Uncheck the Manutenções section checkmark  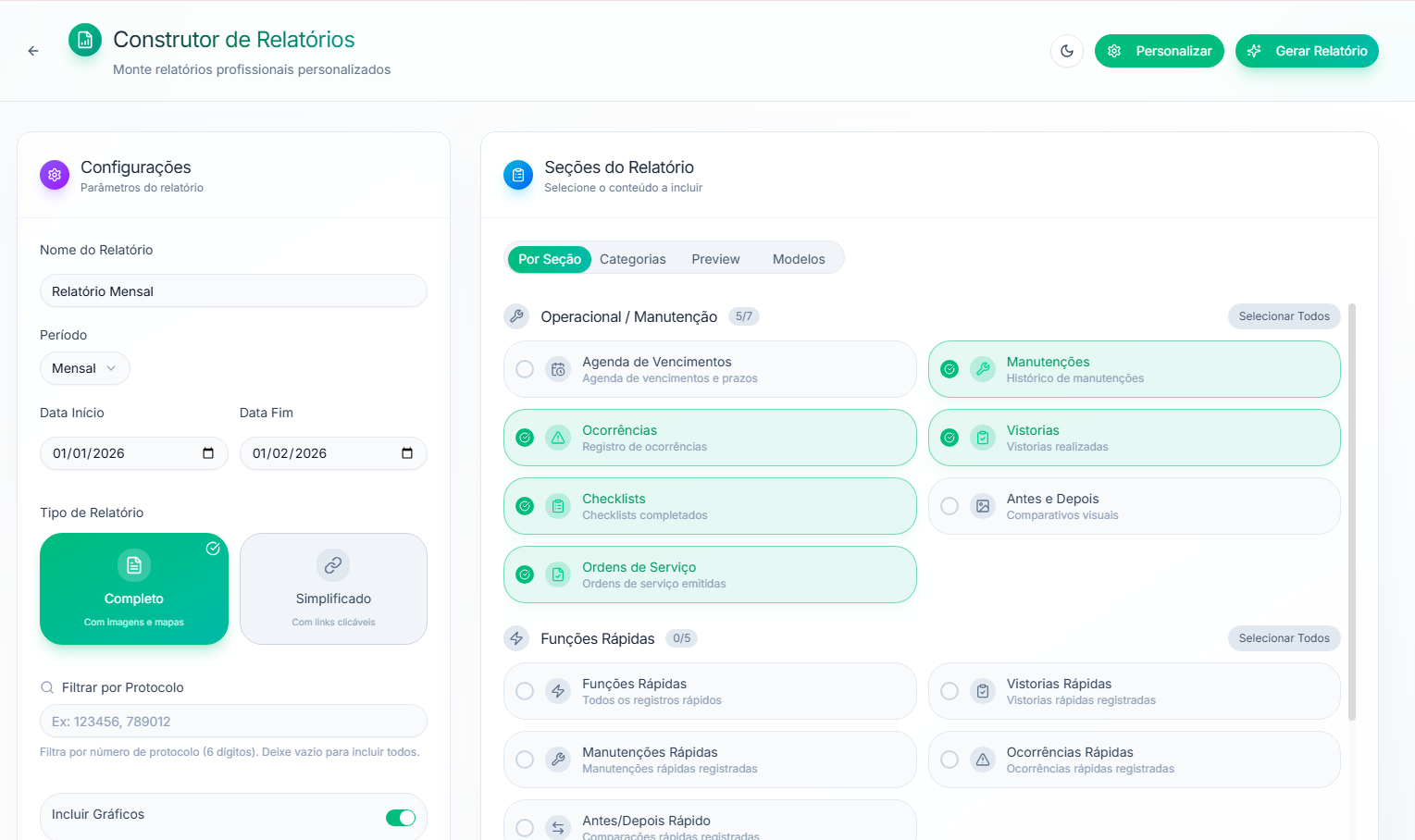(950, 369)
